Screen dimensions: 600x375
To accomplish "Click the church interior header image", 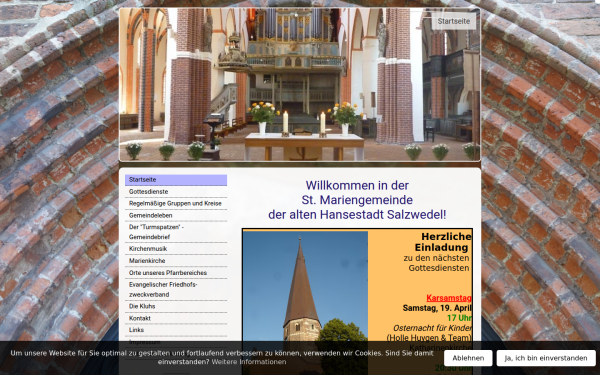I will pyautogui.click(x=300, y=84).
